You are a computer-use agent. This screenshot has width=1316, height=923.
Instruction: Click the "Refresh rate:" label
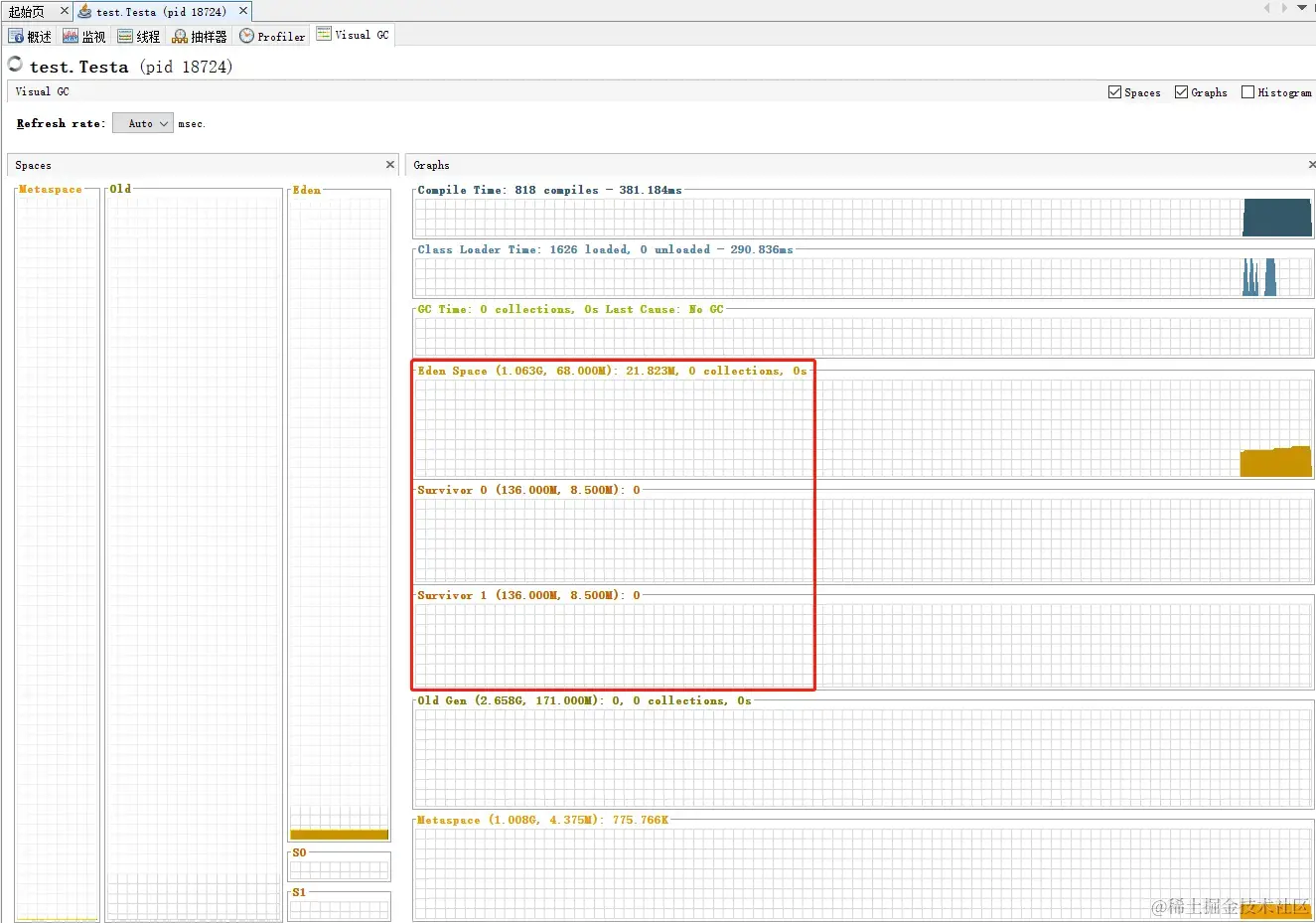point(61,123)
